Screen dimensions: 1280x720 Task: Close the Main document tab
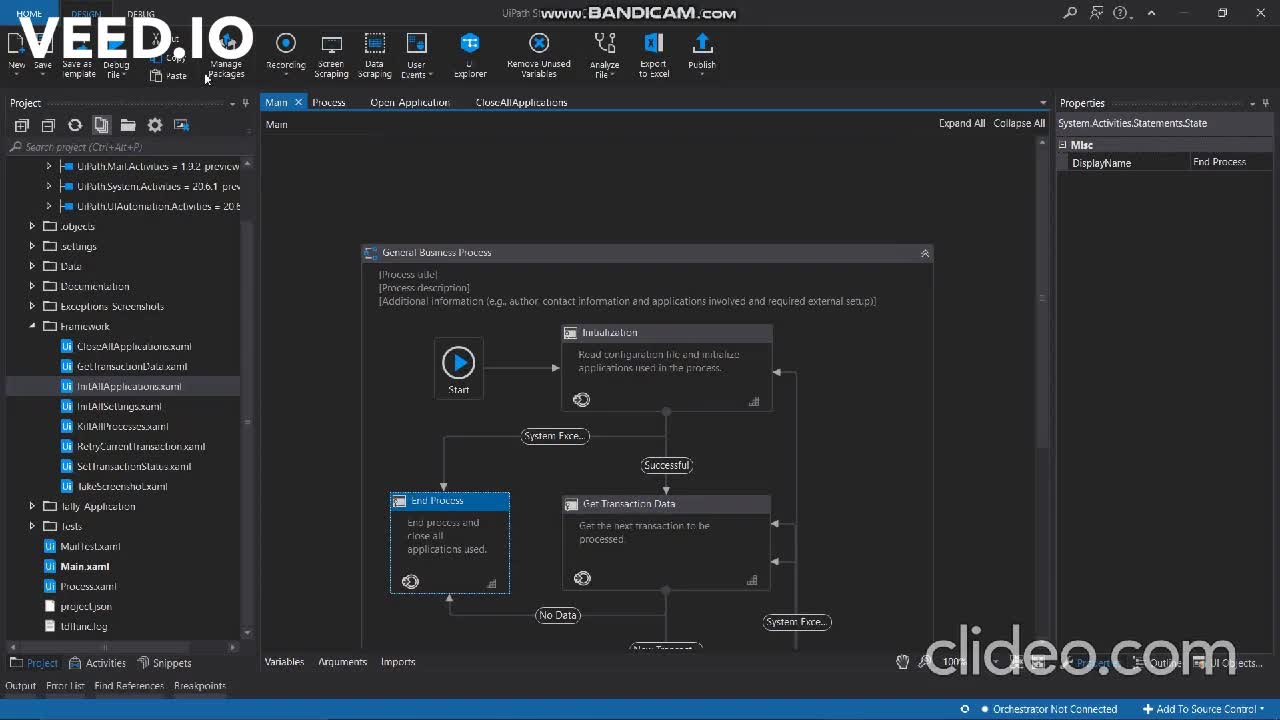(x=298, y=102)
